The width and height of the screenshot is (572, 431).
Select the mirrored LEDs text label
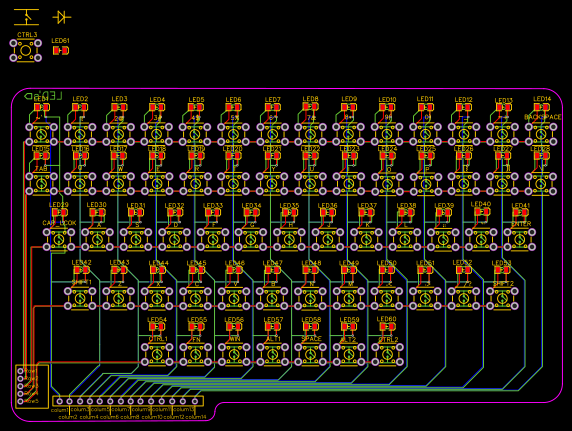pos(43,96)
